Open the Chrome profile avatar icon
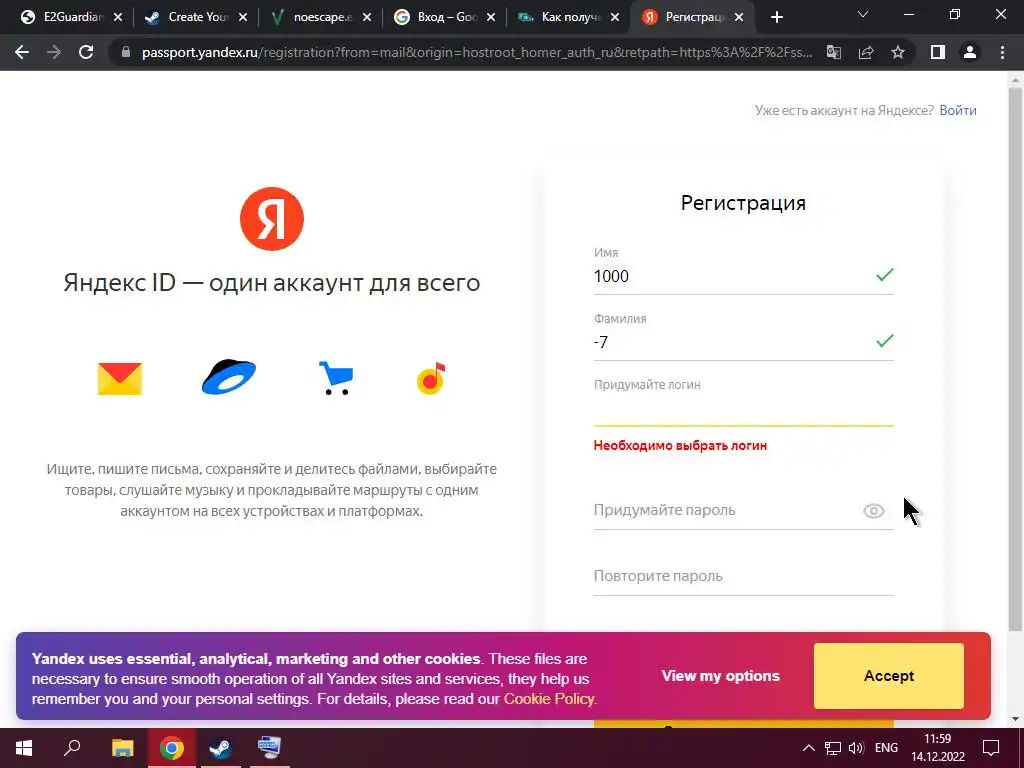 pos(970,52)
